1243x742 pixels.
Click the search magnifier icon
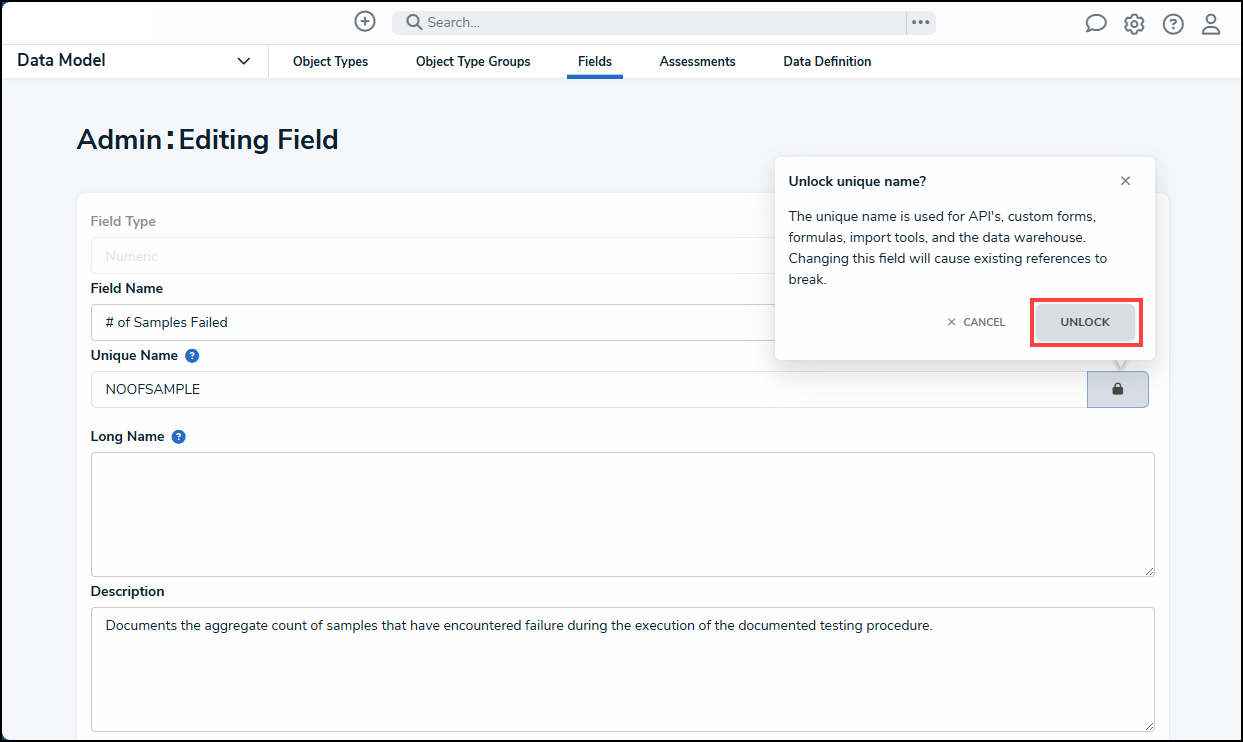coord(413,22)
